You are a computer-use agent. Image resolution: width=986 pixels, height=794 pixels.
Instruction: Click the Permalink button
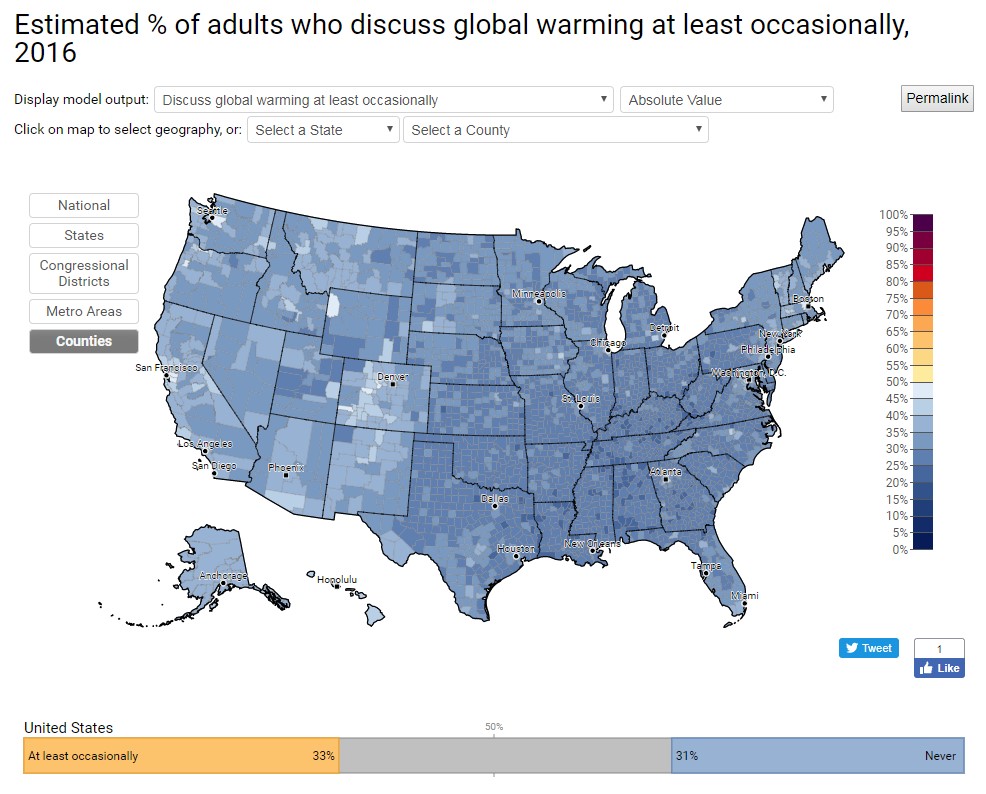936,98
